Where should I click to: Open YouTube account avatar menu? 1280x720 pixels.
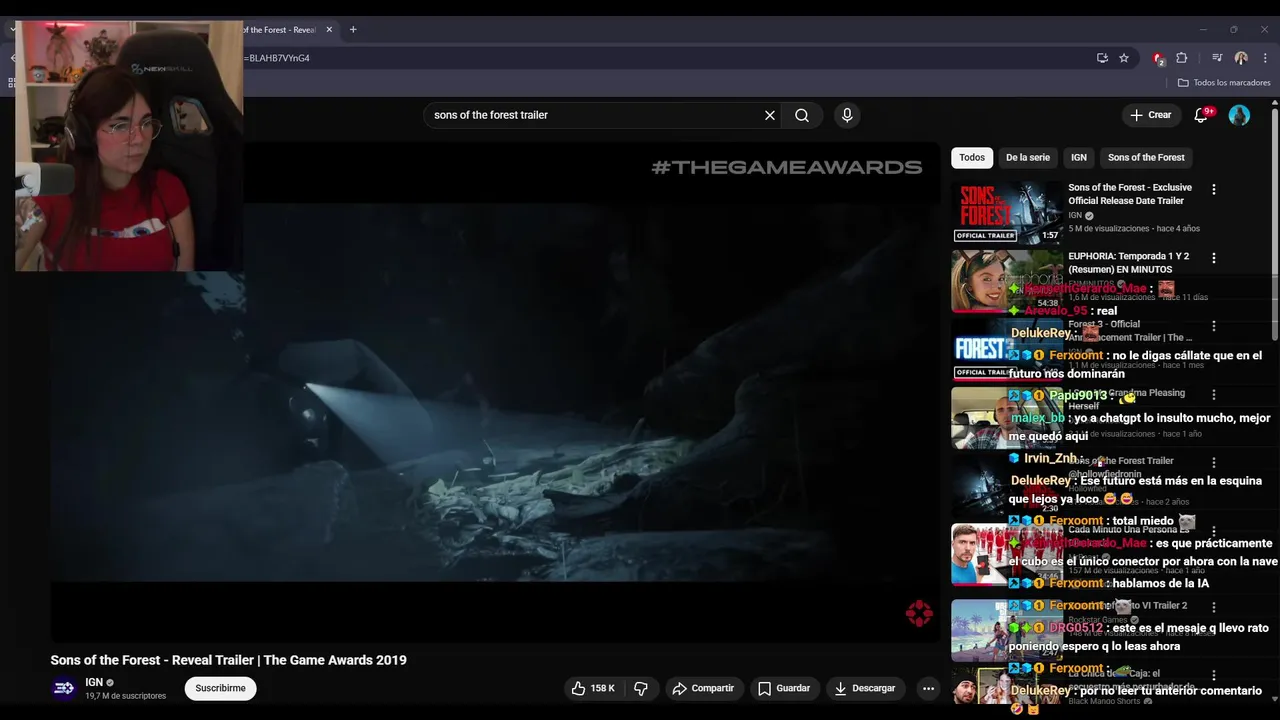click(1239, 115)
